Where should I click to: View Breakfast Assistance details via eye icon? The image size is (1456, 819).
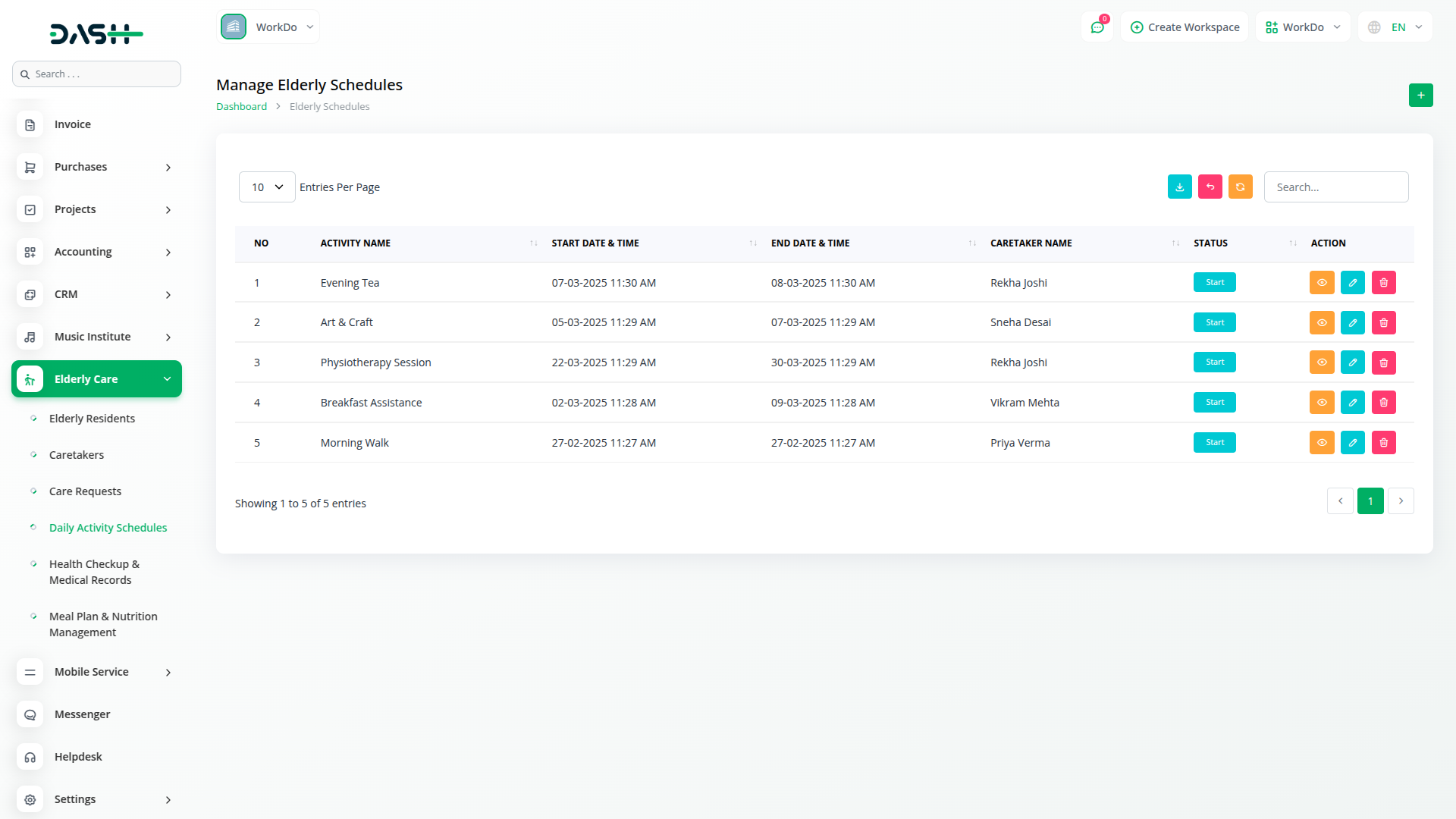click(x=1321, y=403)
